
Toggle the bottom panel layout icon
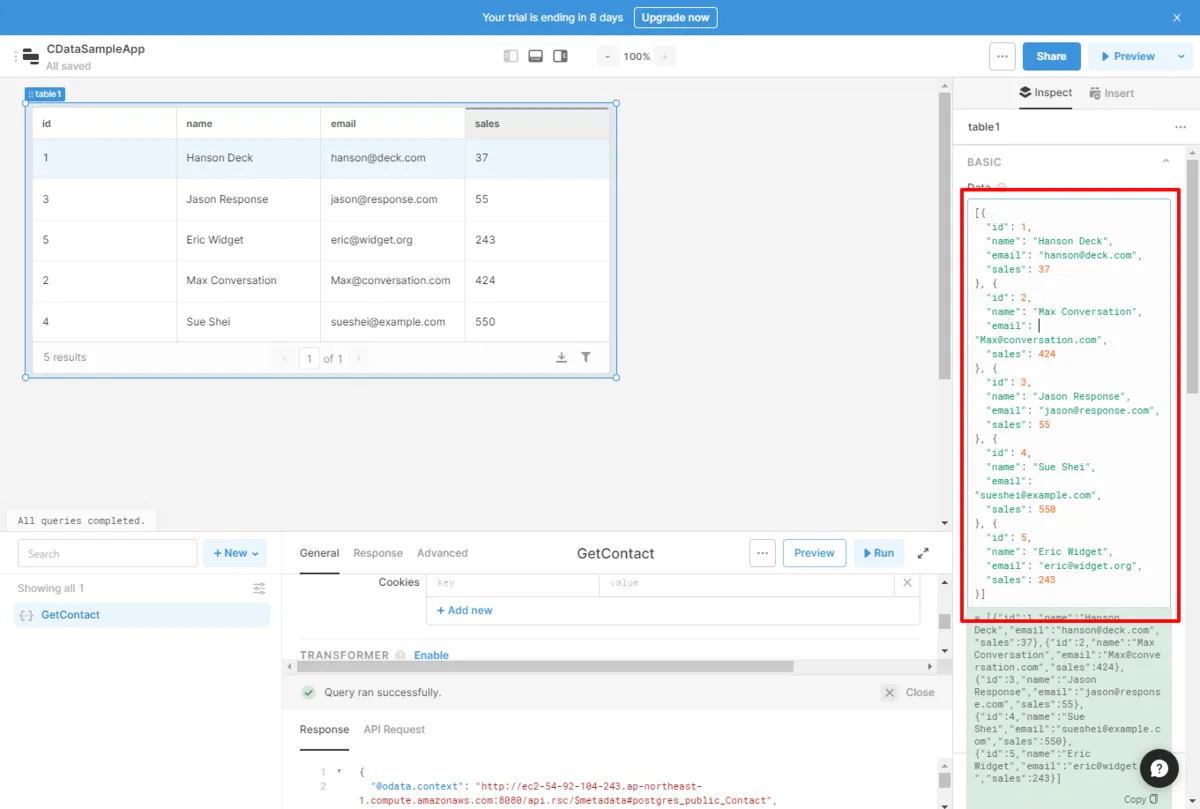click(536, 56)
